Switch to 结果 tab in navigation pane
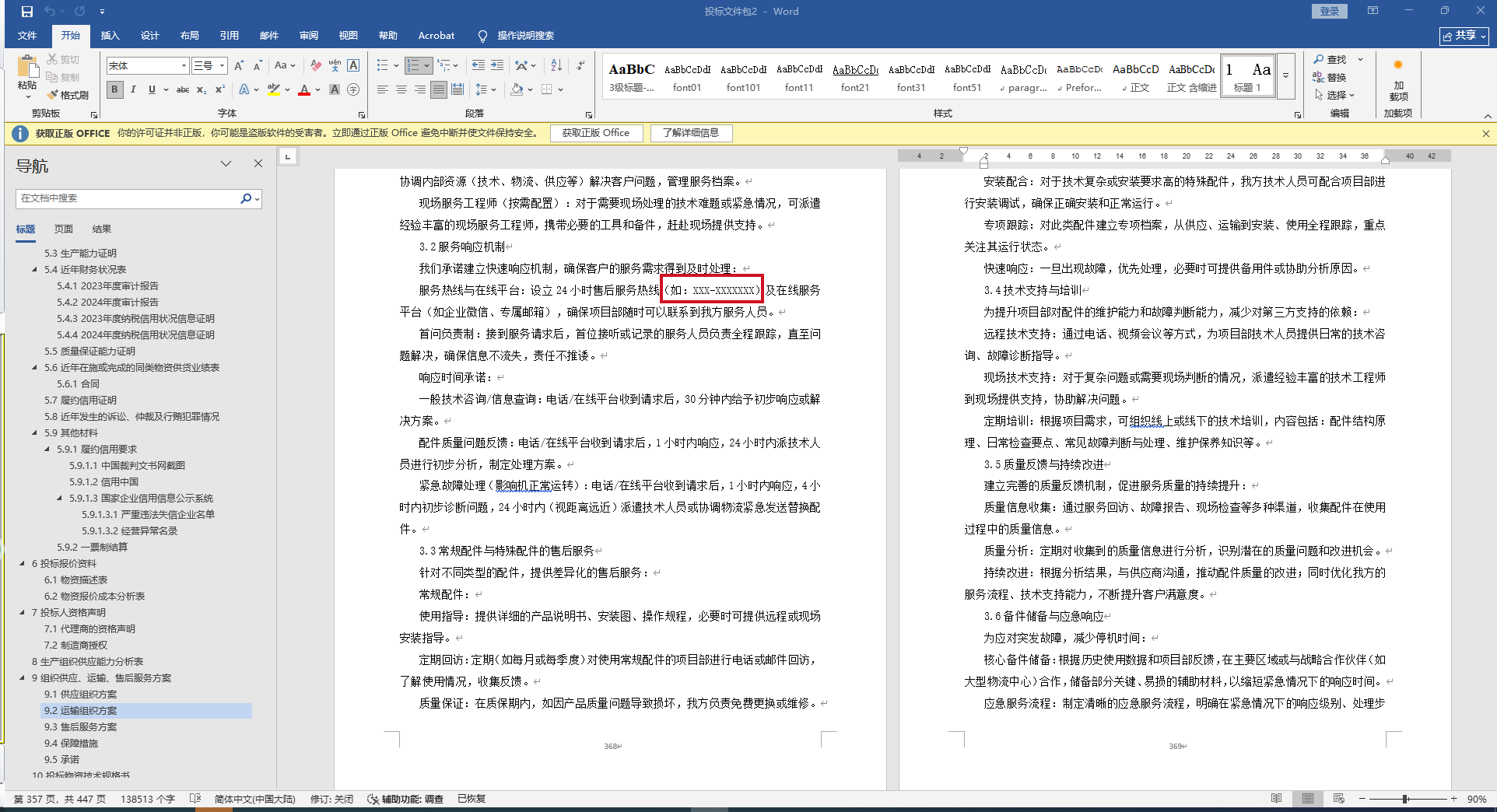 (102, 229)
